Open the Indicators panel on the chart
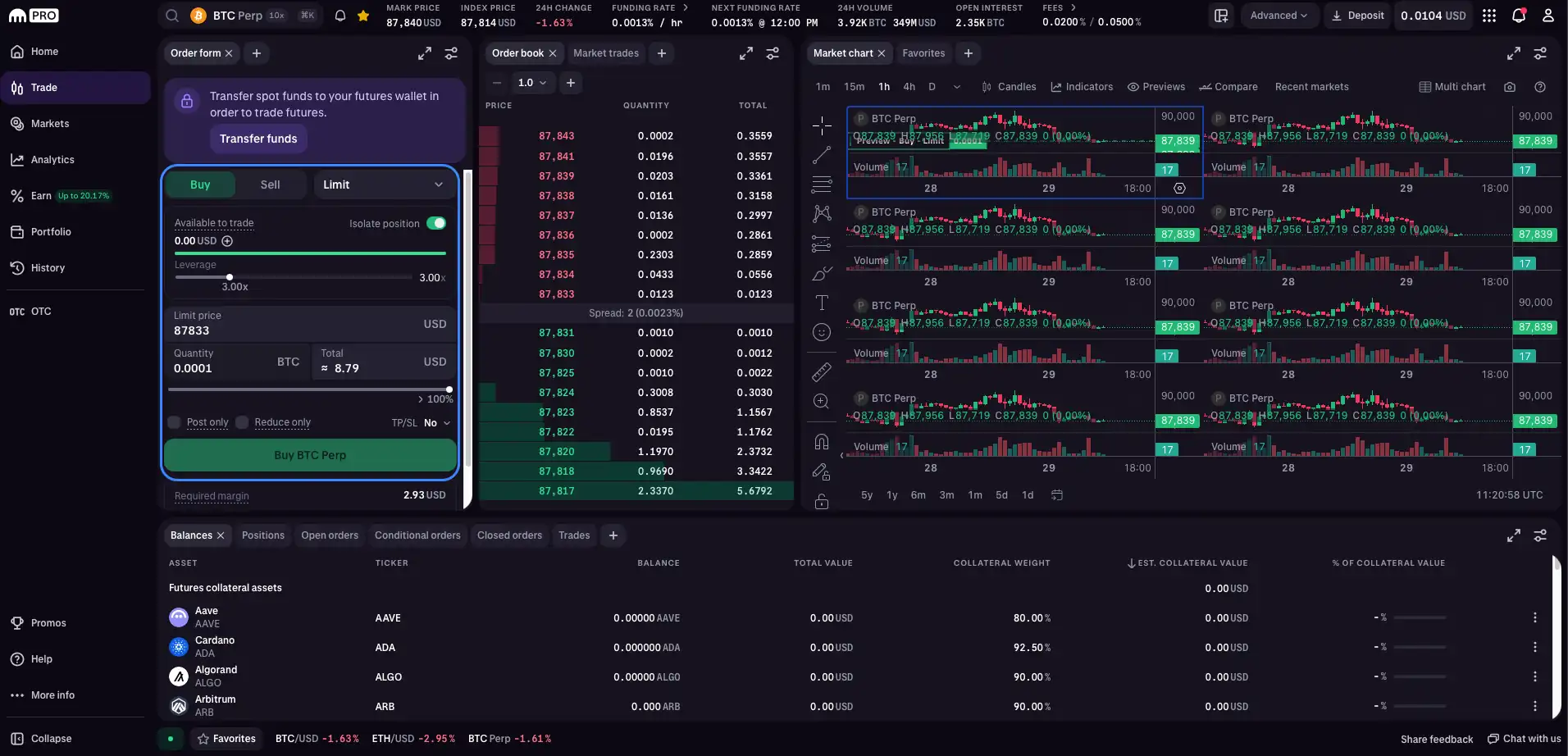This screenshot has height=756, width=1568. point(1081,87)
